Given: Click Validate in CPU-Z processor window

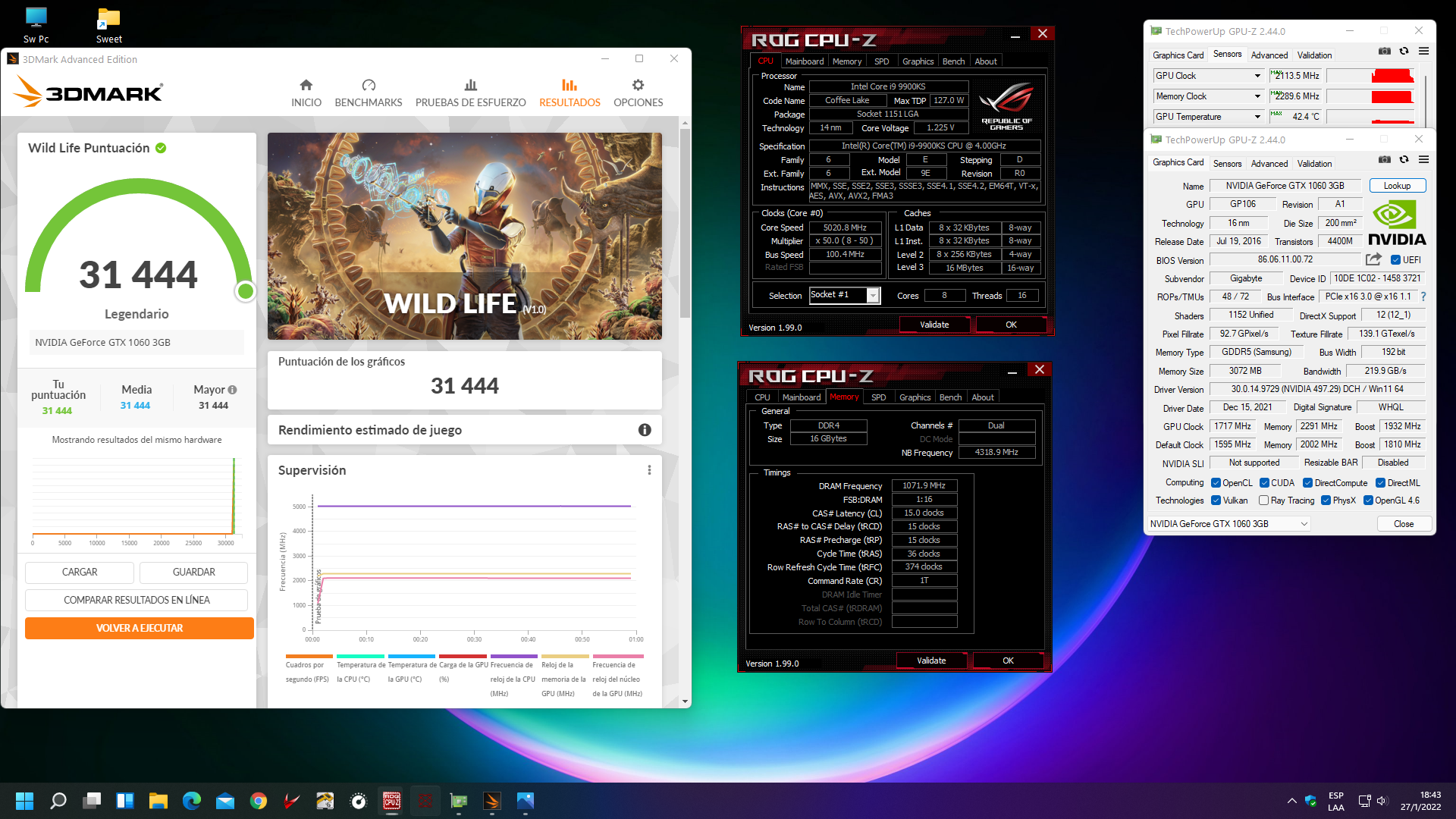Looking at the screenshot, I should click(934, 325).
